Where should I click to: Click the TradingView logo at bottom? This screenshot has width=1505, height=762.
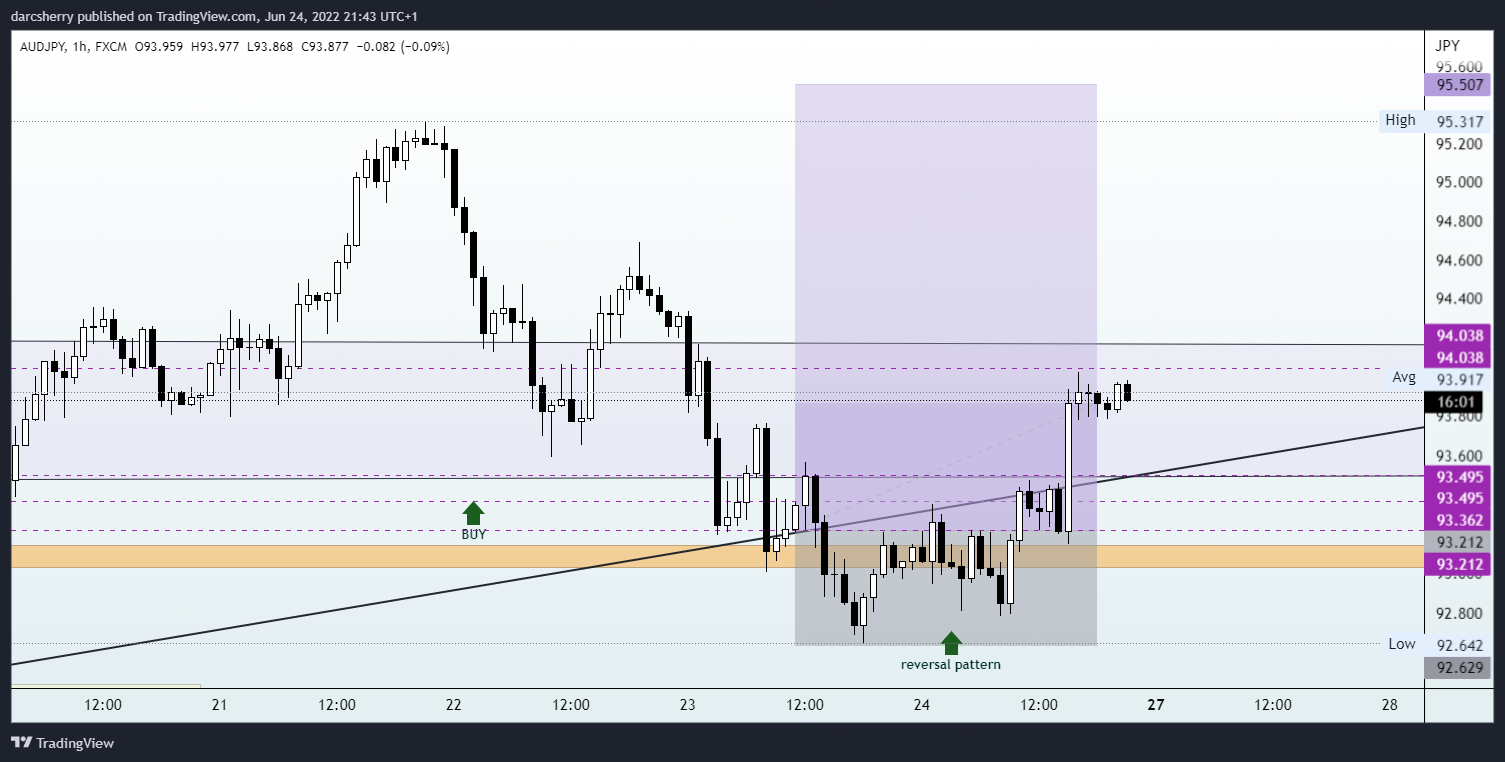(x=62, y=743)
